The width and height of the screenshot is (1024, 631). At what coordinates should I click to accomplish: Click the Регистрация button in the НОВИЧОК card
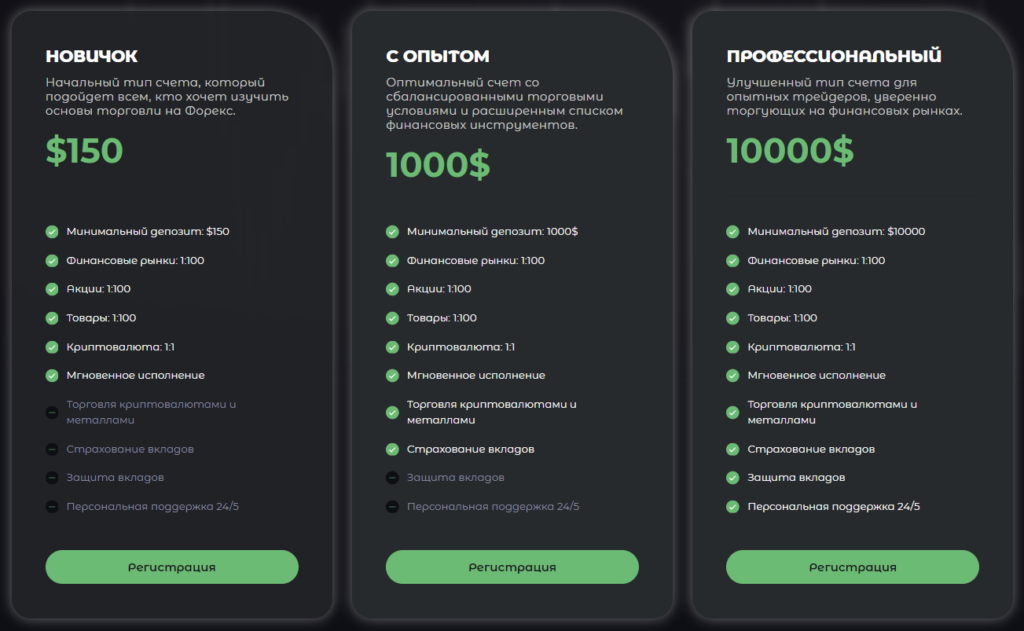click(171, 567)
